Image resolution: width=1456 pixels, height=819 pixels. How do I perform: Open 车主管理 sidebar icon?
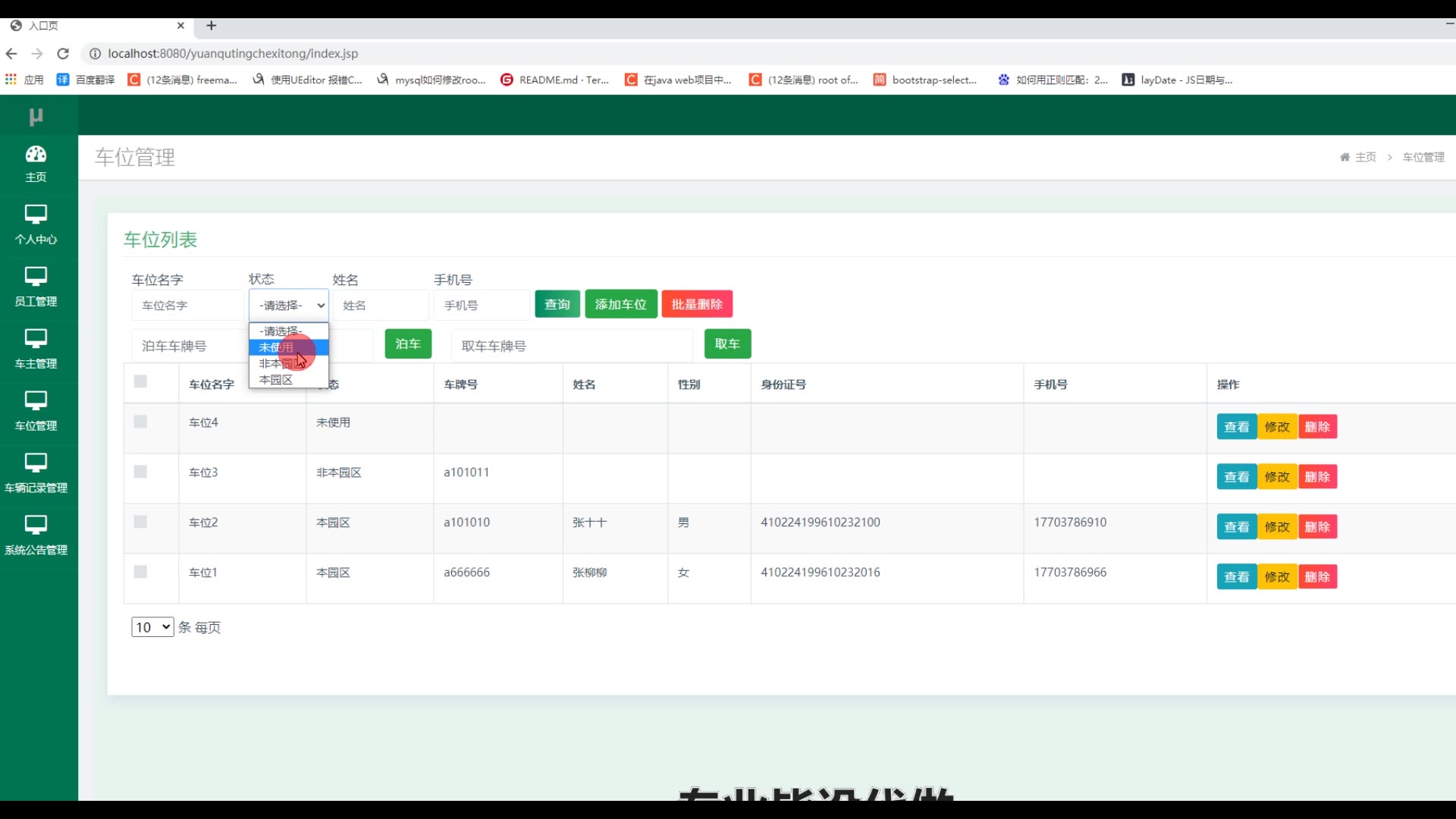(x=36, y=339)
